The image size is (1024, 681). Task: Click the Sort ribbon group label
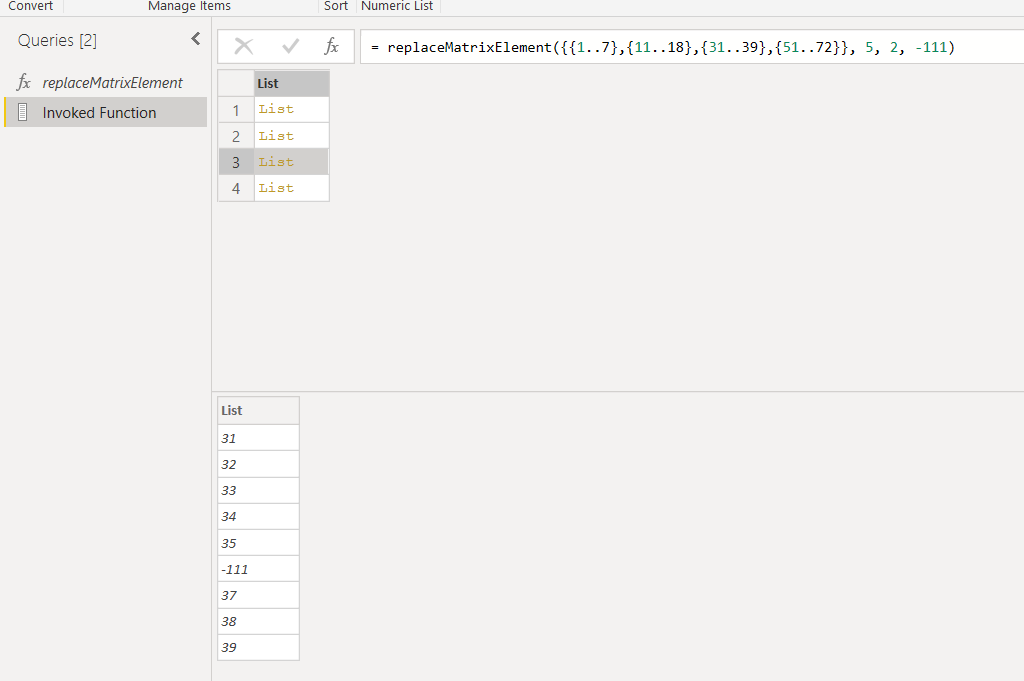[336, 6]
